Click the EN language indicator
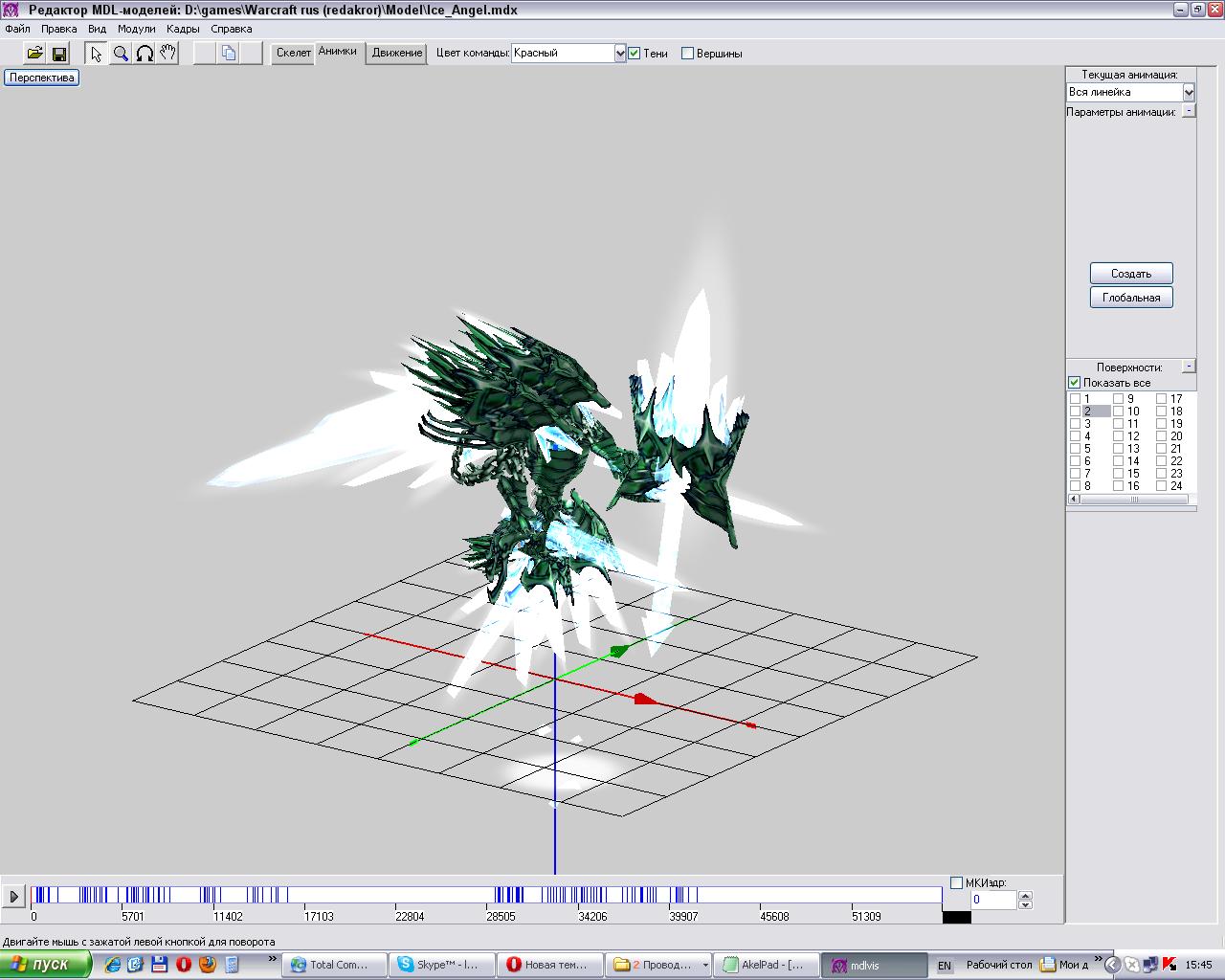Image resolution: width=1225 pixels, height=980 pixels. (945, 966)
